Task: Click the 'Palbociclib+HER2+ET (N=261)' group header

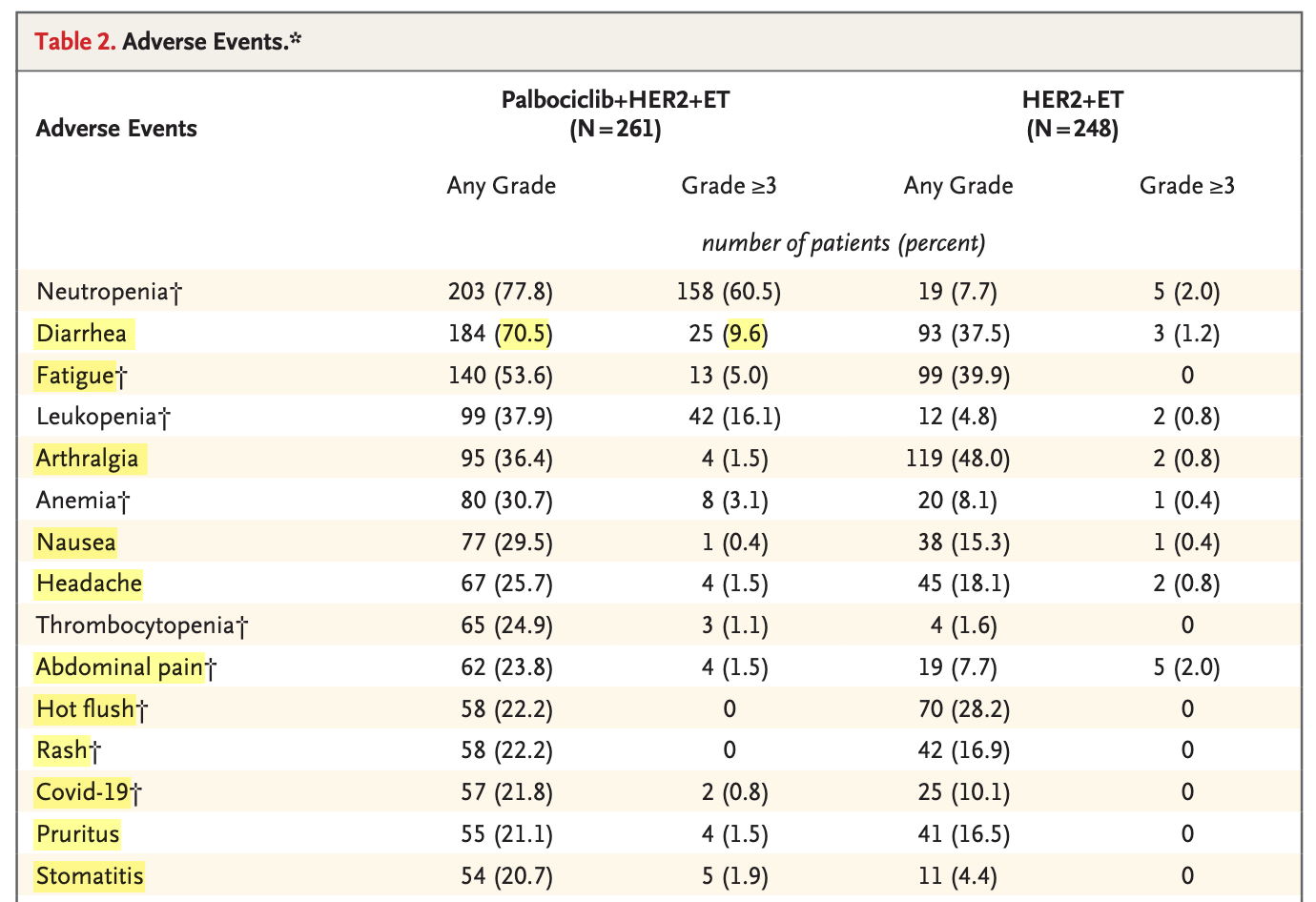Action: [616, 114]
